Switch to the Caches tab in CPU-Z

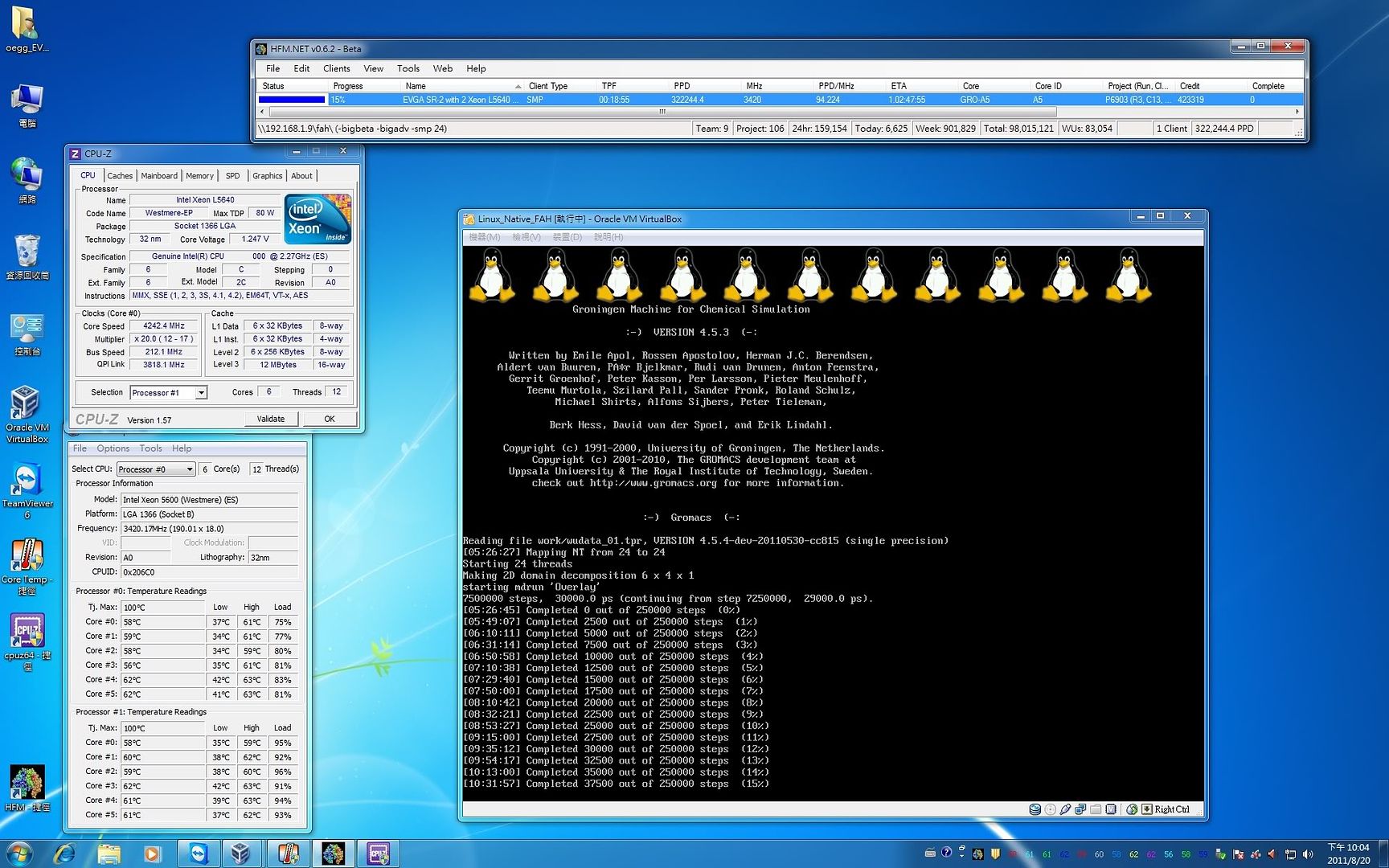click(x=120, y=176)
